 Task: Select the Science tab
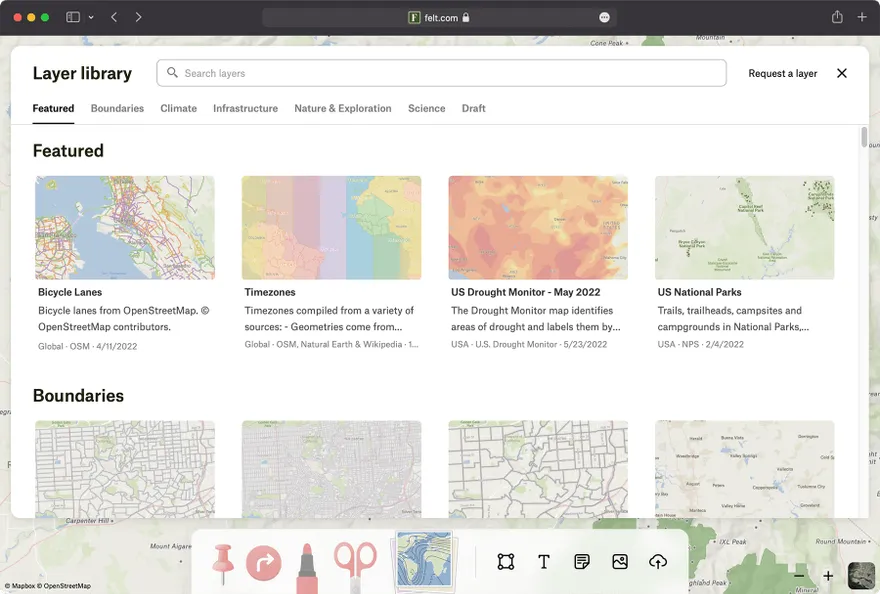pos(427,108)
